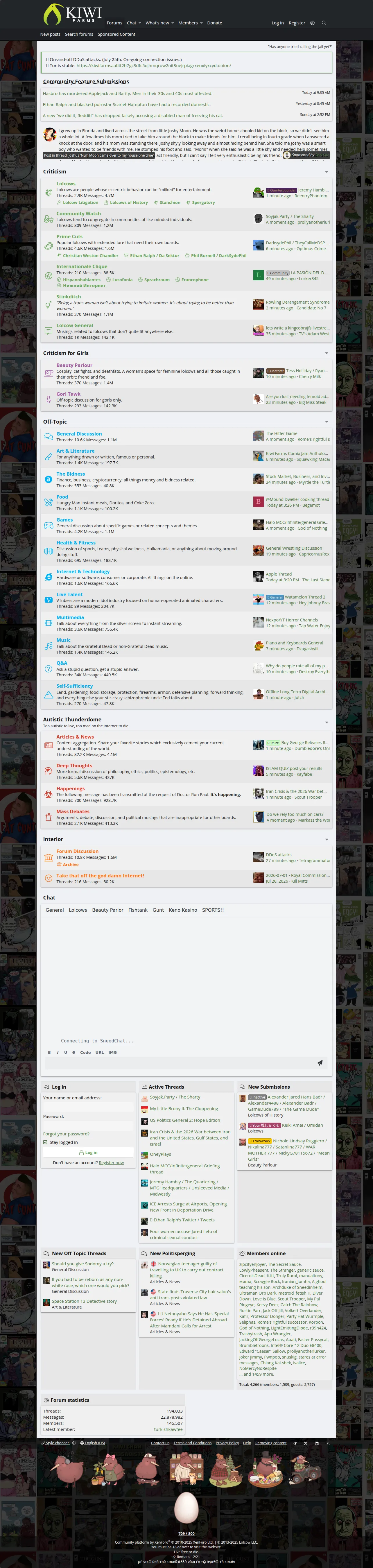Open the Tor onion address link
Image resolution: width=373 pixels, height=1568 pixels.
(154, 66)
